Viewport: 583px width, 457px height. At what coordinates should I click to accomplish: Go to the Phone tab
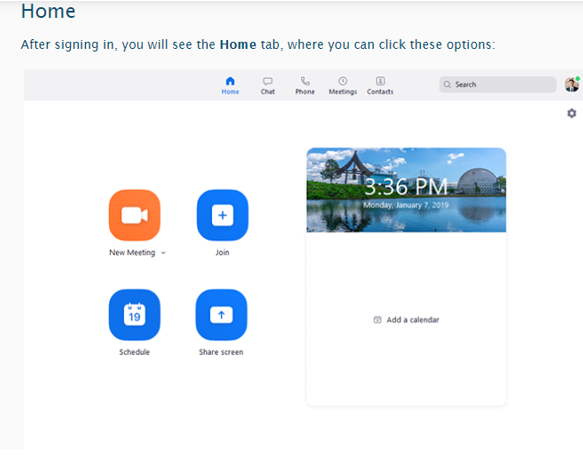pos(305,86)
